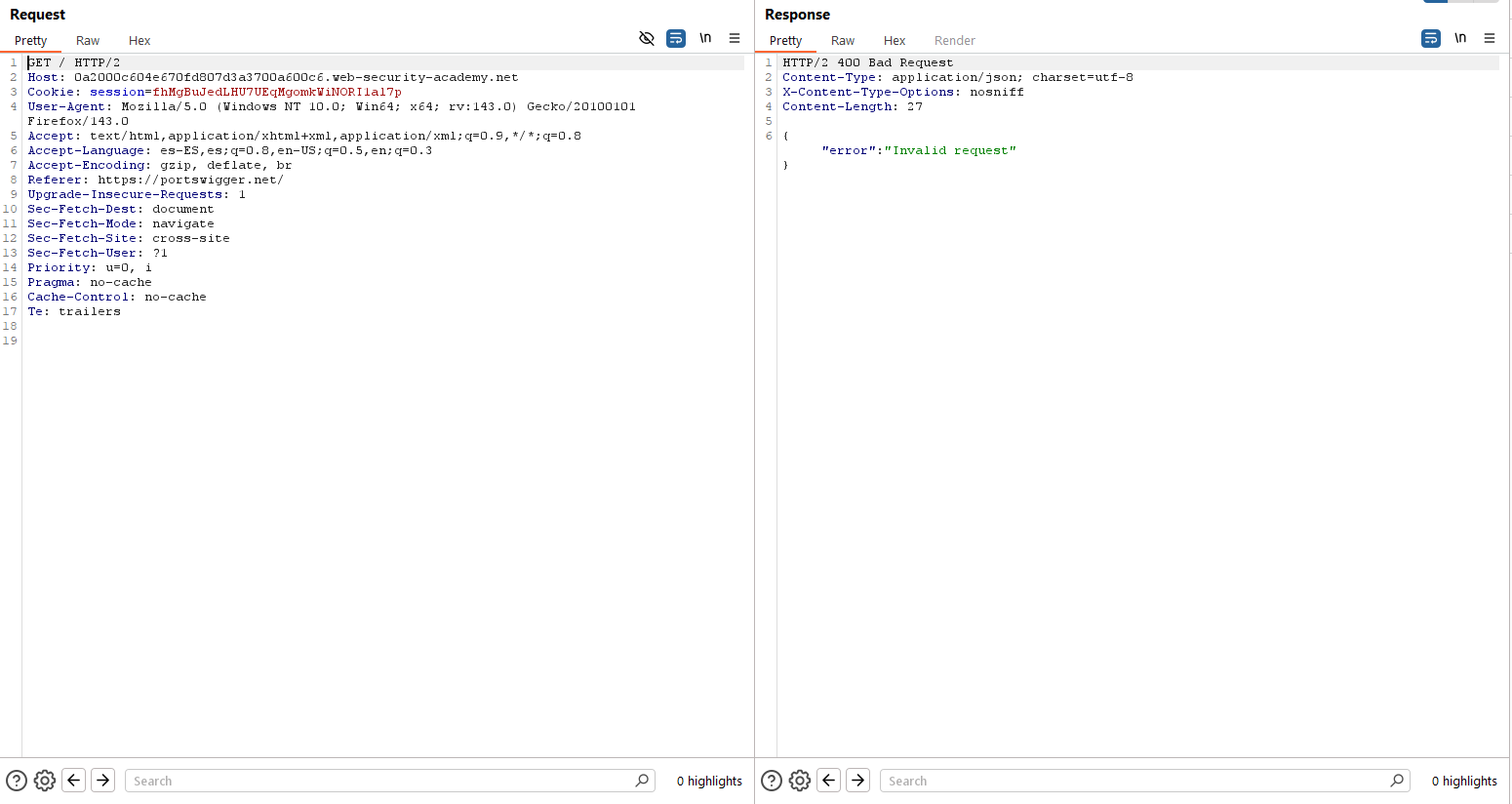The height and width of the screenshot is (804, 1512).
Task: Click help icon below Request panel
Action: click(x=17, y=781)
